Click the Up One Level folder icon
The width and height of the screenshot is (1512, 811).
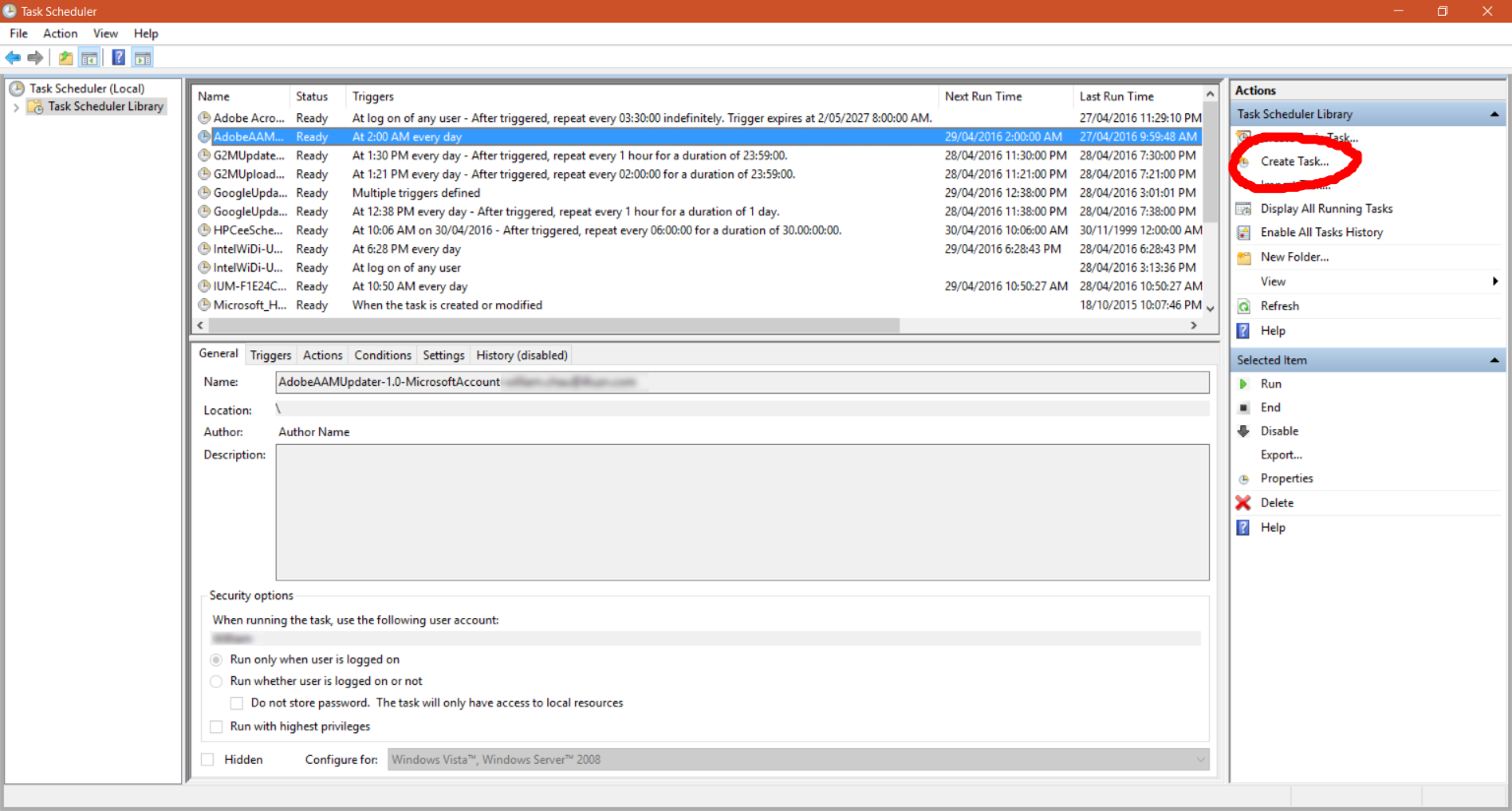click(65, 58)
